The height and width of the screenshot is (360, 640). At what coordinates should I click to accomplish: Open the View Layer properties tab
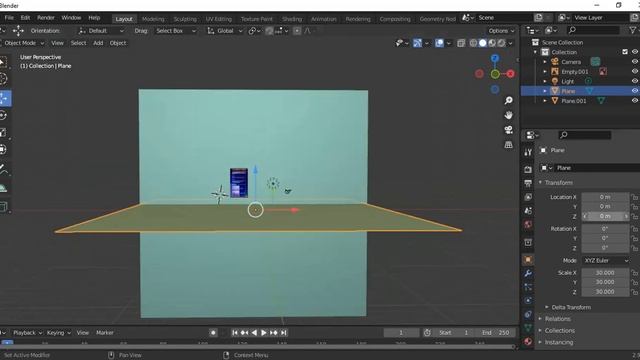pos(528,197)
